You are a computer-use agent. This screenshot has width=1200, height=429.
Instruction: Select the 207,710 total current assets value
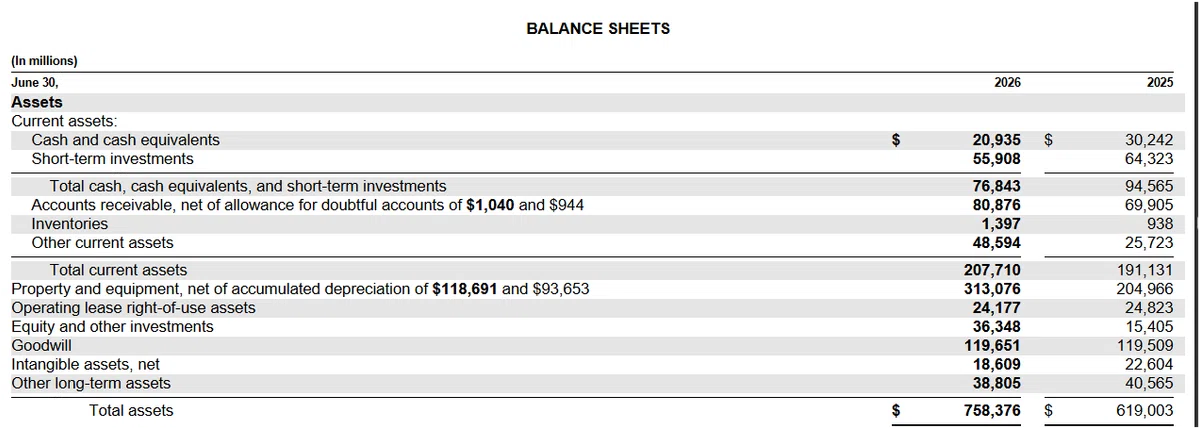[x=992, y=270]
